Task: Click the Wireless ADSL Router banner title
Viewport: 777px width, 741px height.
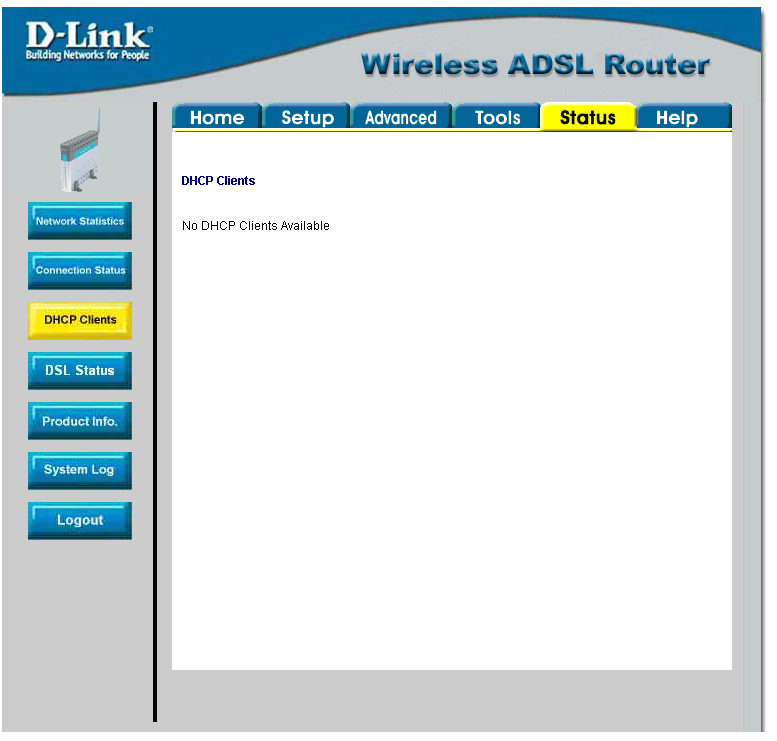Action: [x=535, y=65]
